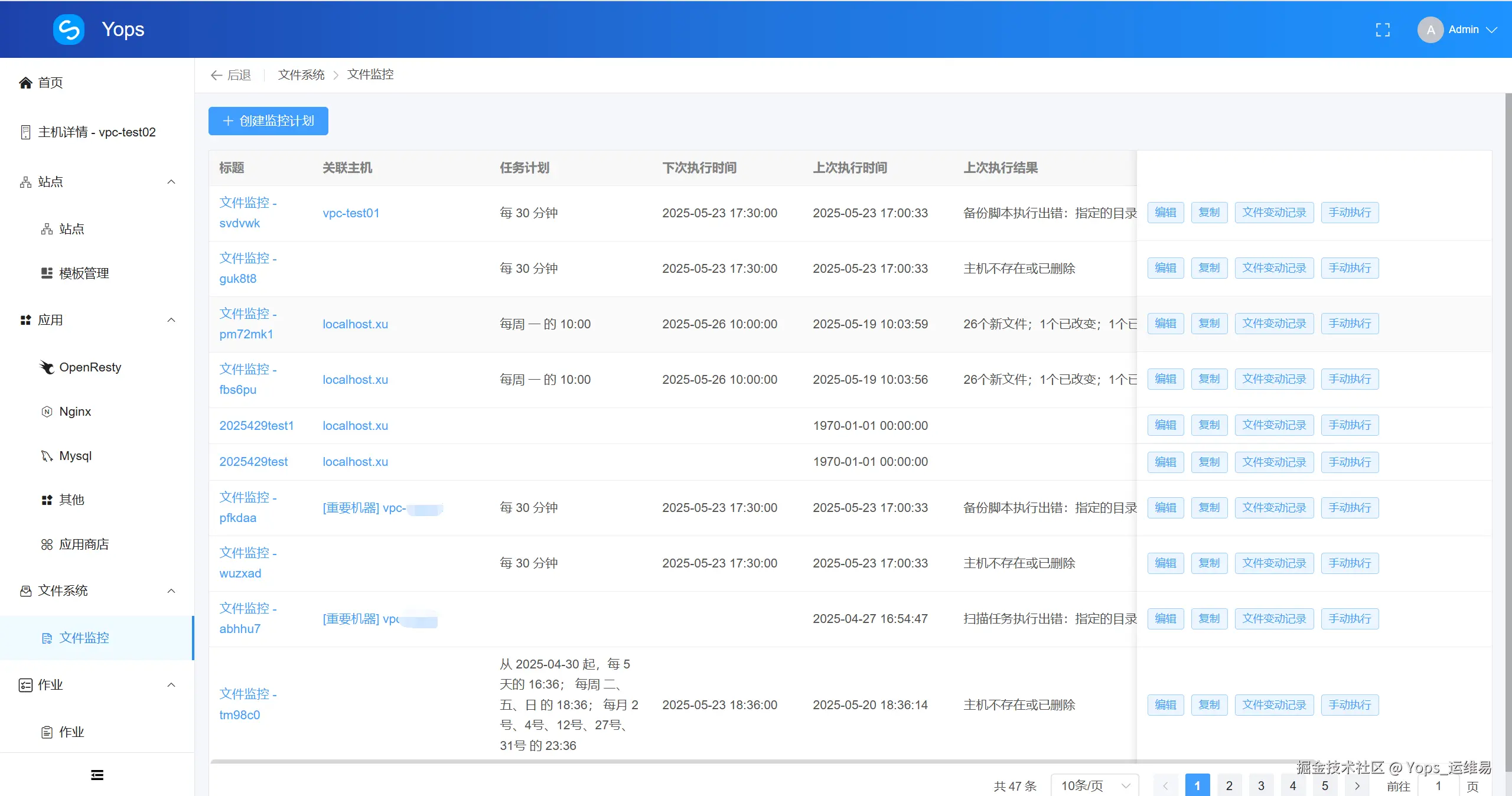Click the 创建监控计划 button
The image size is (1512, 796).
[268, 121]
